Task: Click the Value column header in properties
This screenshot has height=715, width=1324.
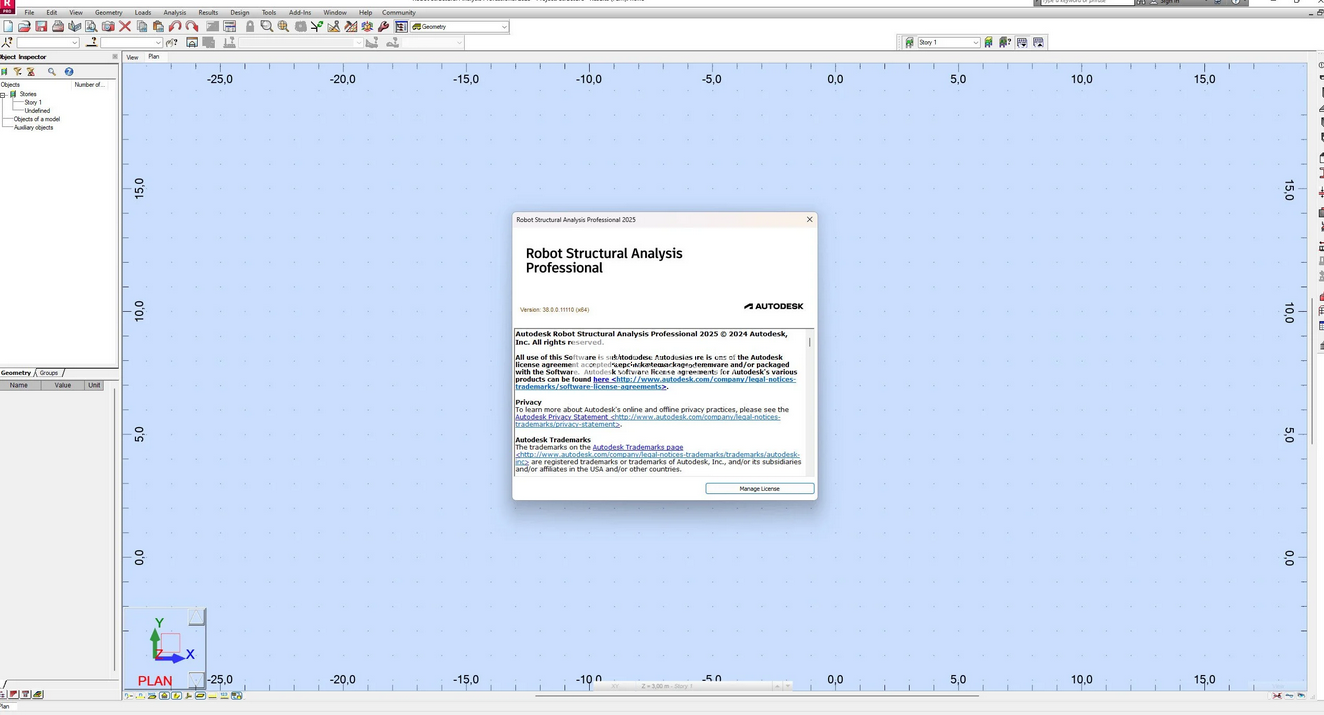Action: tap(63, 385)
